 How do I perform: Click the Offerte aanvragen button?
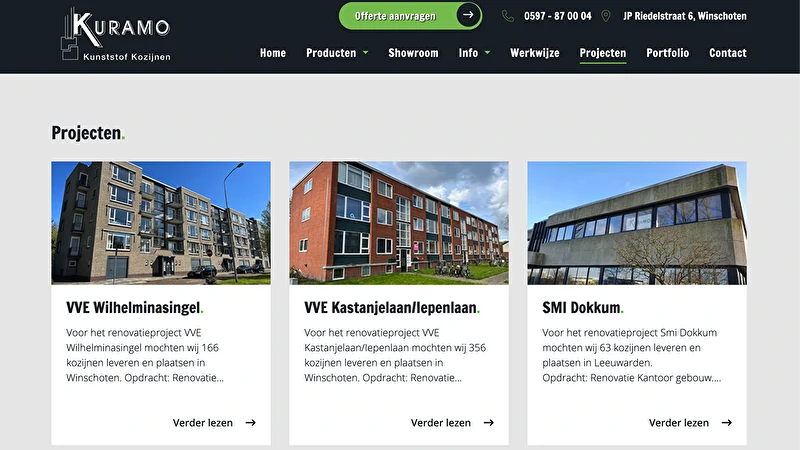[x=410, y=15]
